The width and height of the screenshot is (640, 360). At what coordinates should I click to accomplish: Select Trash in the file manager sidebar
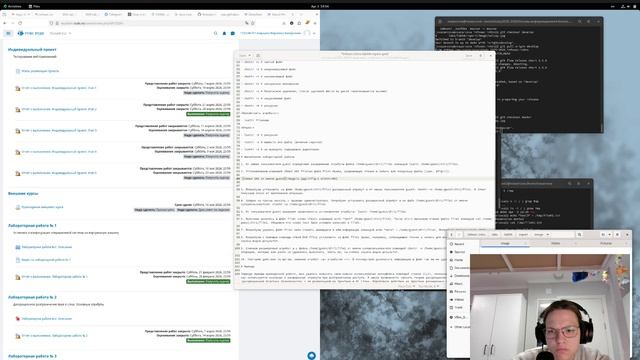coord(459,307)
